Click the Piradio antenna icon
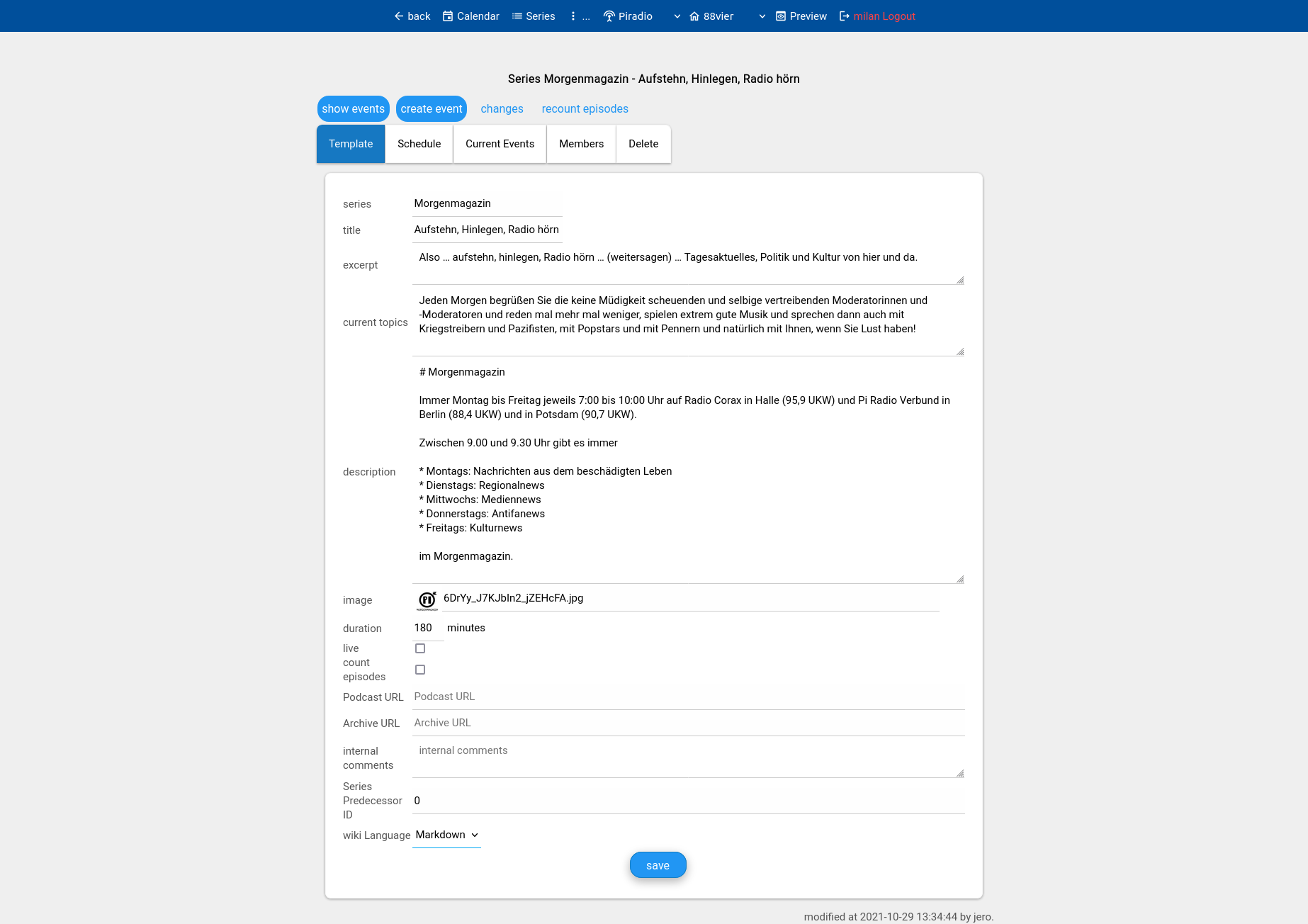1308x924 pixels. coord(609,16)
